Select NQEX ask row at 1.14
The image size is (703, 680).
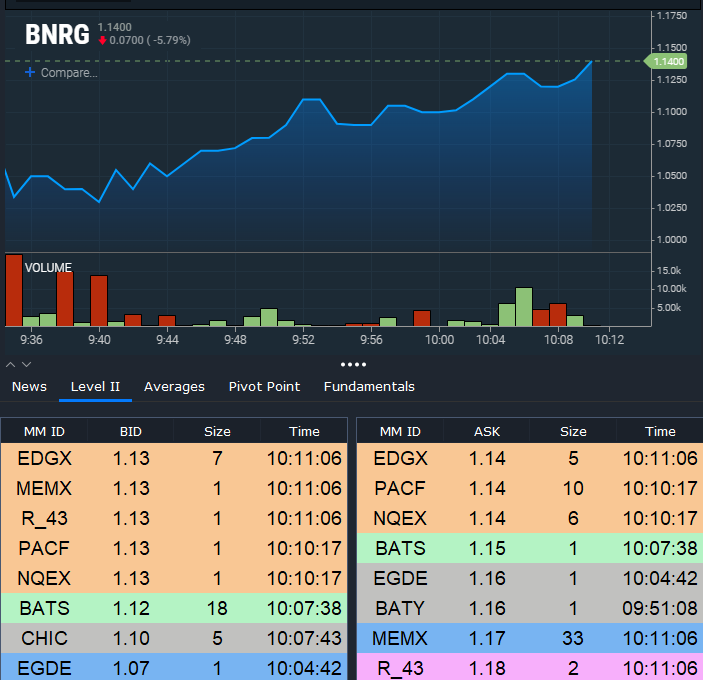click(530, 518)
